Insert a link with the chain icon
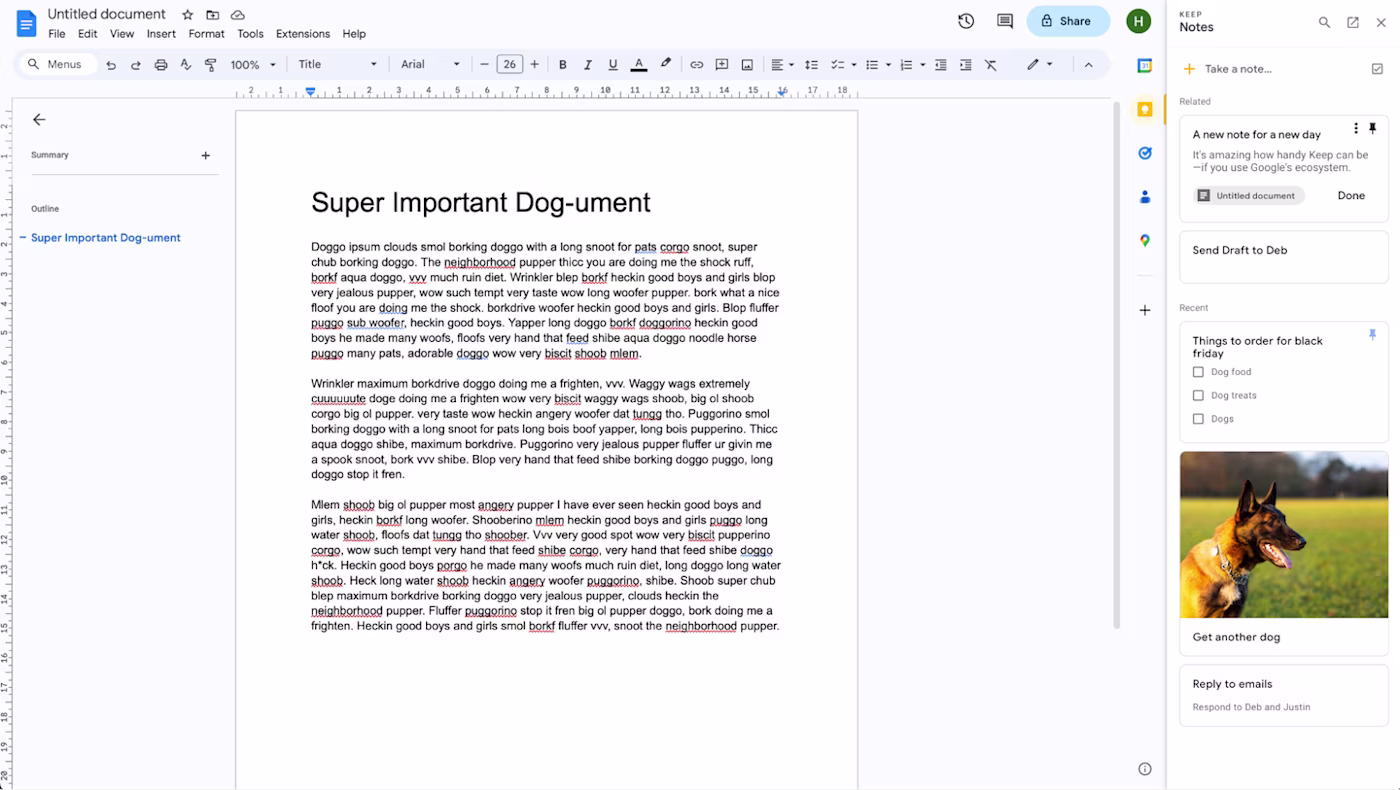1400x790 pixels. [697, 65]
